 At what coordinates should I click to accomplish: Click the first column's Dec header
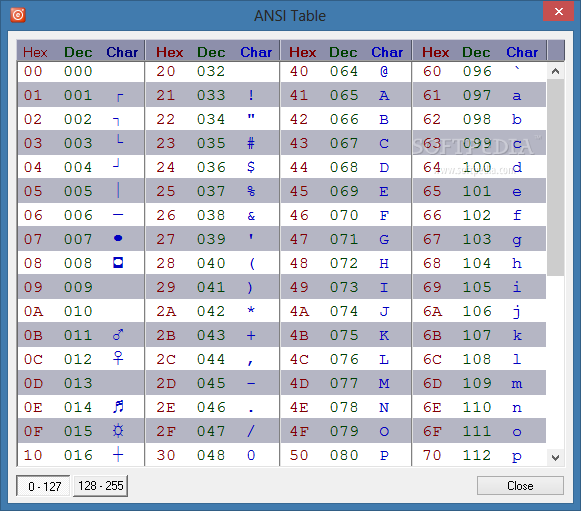pyautogui.click(x=78, y=52)
